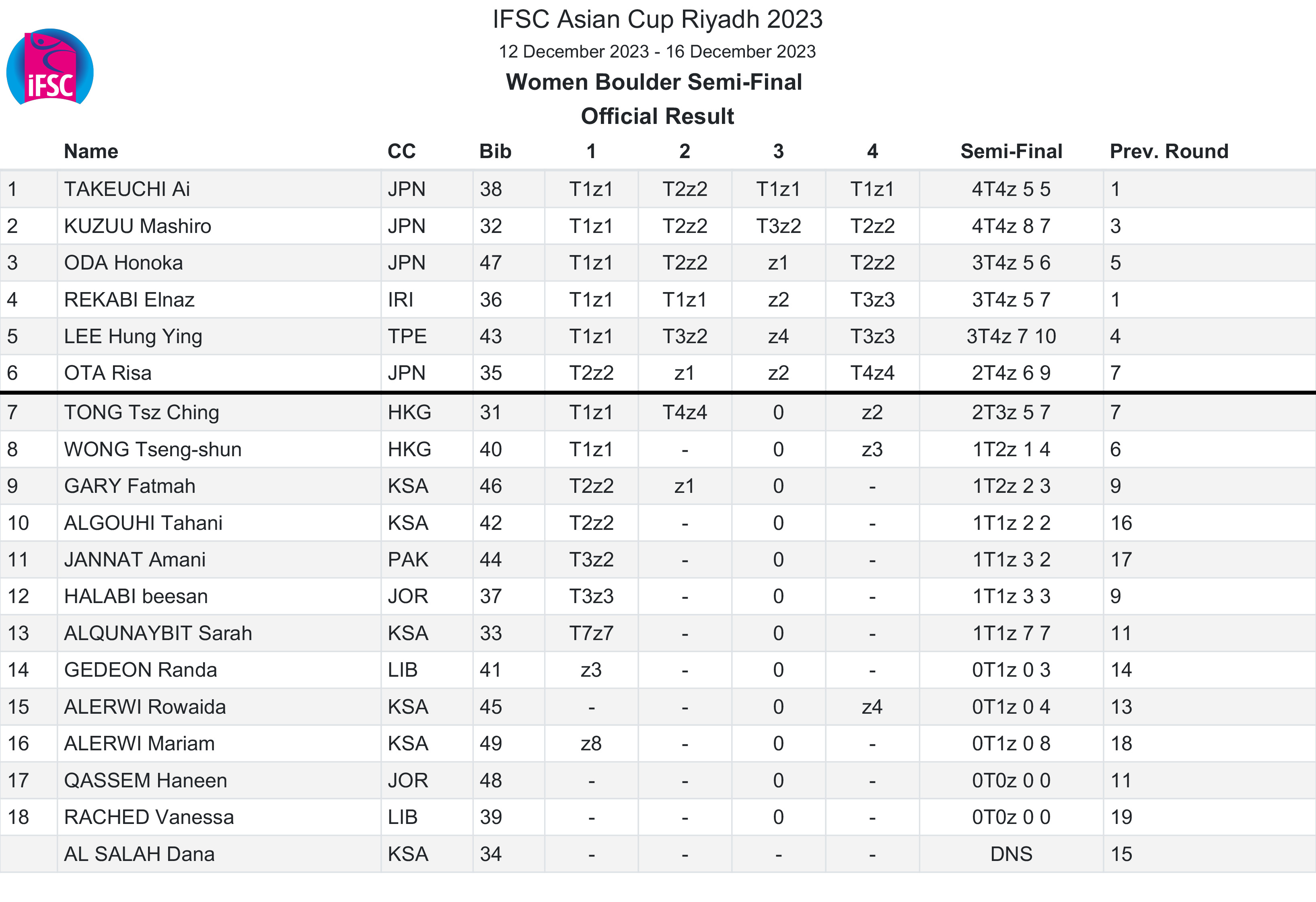The height and width of the screenshot is (902, 1316).
Task: Select the KUZUU Mashiro name cell
Action: 138,226
